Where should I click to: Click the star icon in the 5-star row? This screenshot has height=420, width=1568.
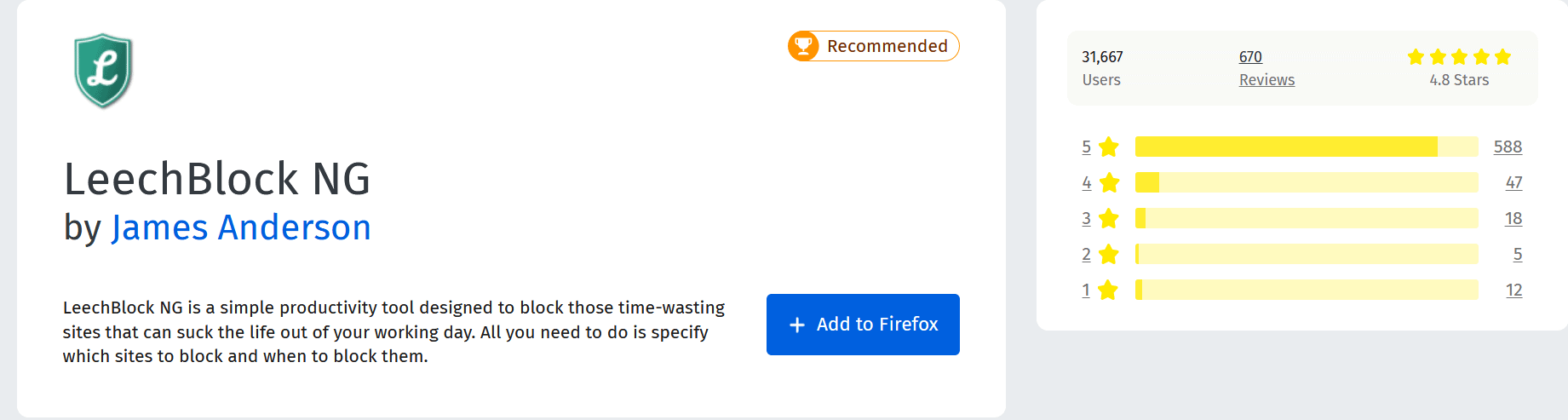(x=1108, y=147)
